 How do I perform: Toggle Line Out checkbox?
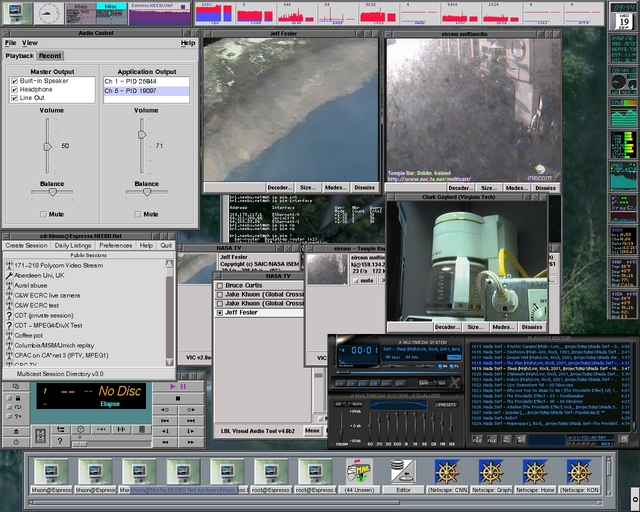(x=15, y=98)
